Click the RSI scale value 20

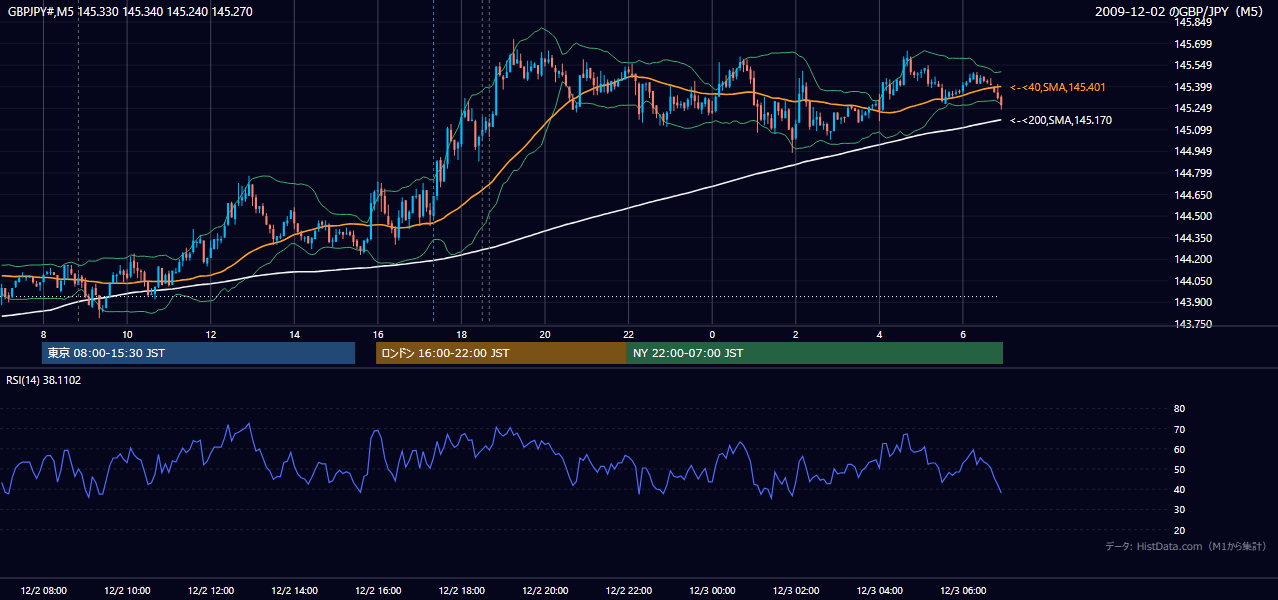(x=1179, y=531)
